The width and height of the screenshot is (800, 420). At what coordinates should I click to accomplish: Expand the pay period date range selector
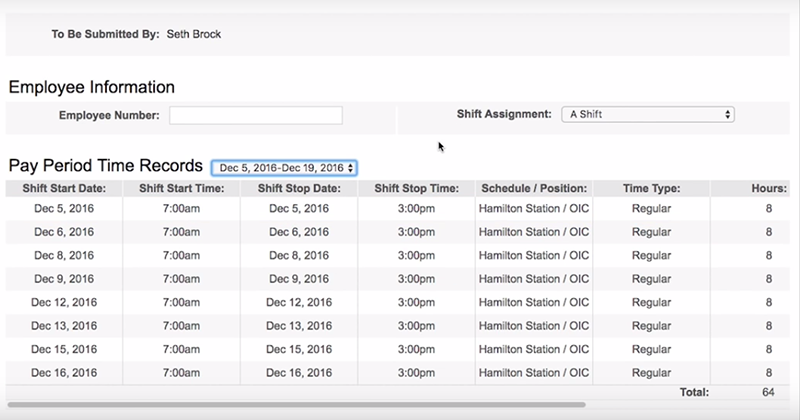click(x=284, y=168)
